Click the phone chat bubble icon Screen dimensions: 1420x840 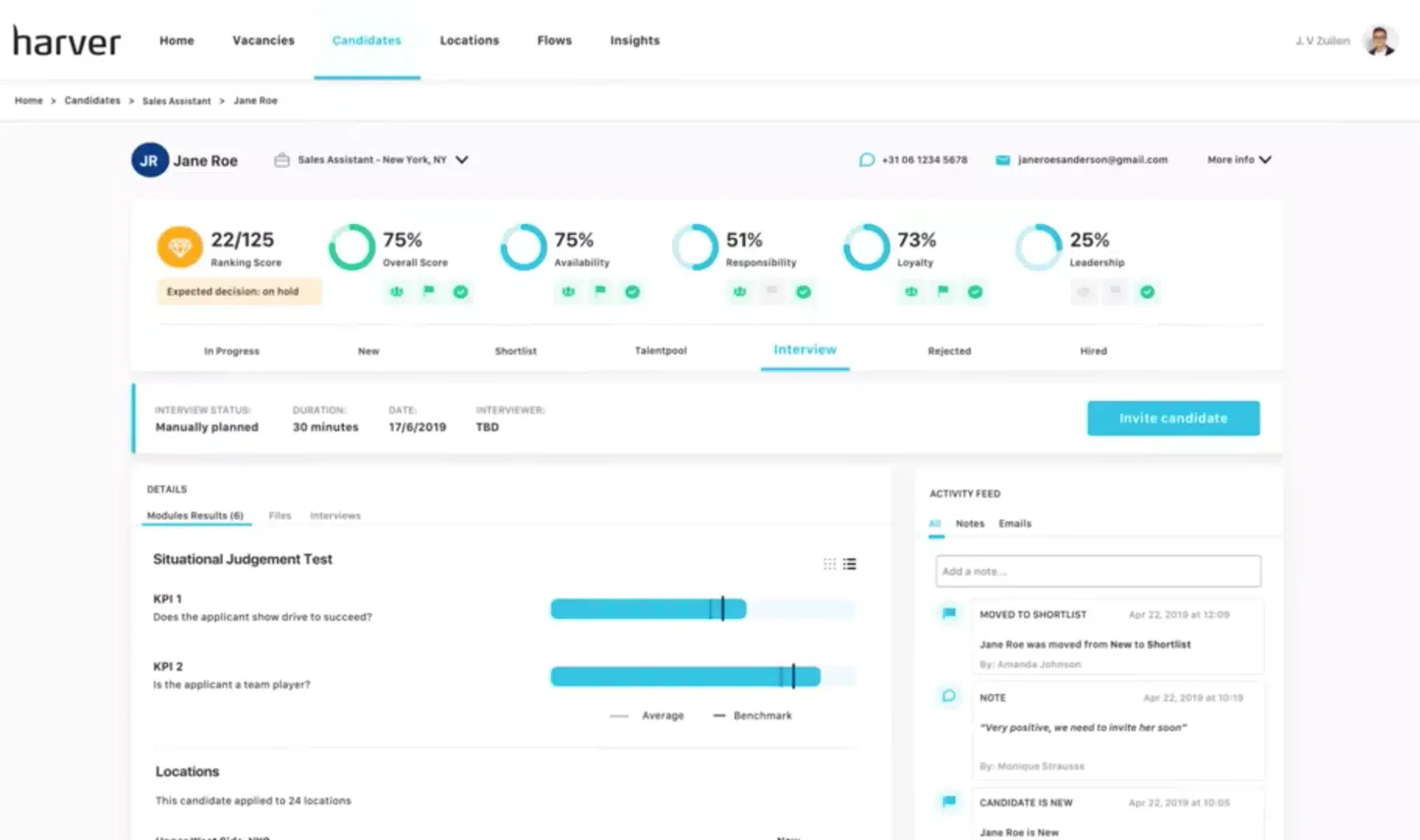866,160
